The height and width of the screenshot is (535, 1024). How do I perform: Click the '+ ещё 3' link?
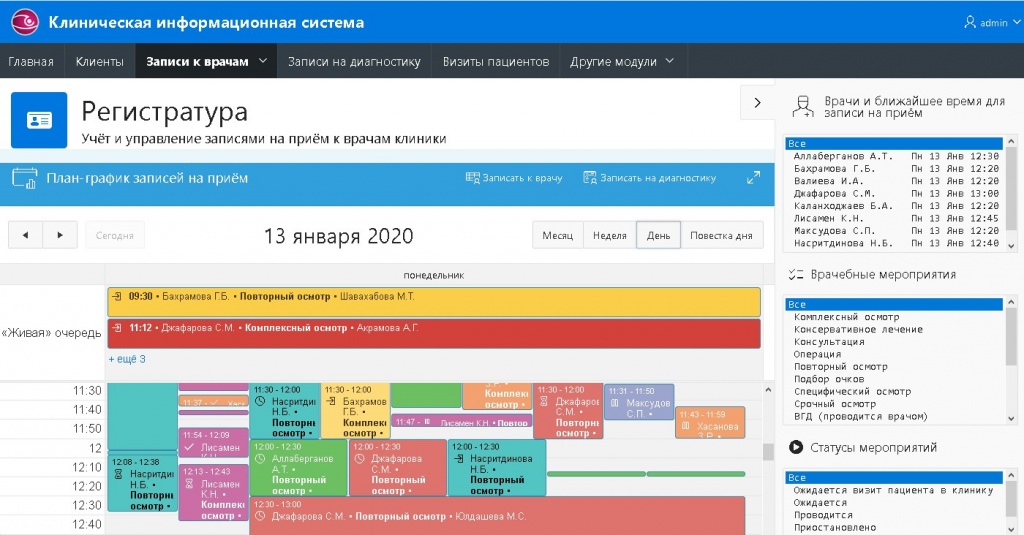click(127, 359)
